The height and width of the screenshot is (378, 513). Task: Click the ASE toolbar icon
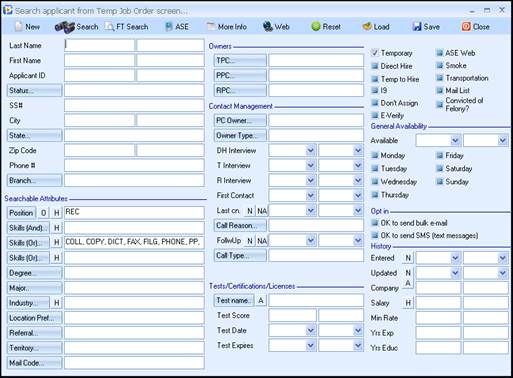pyautogui.click(x=169, y=27)
